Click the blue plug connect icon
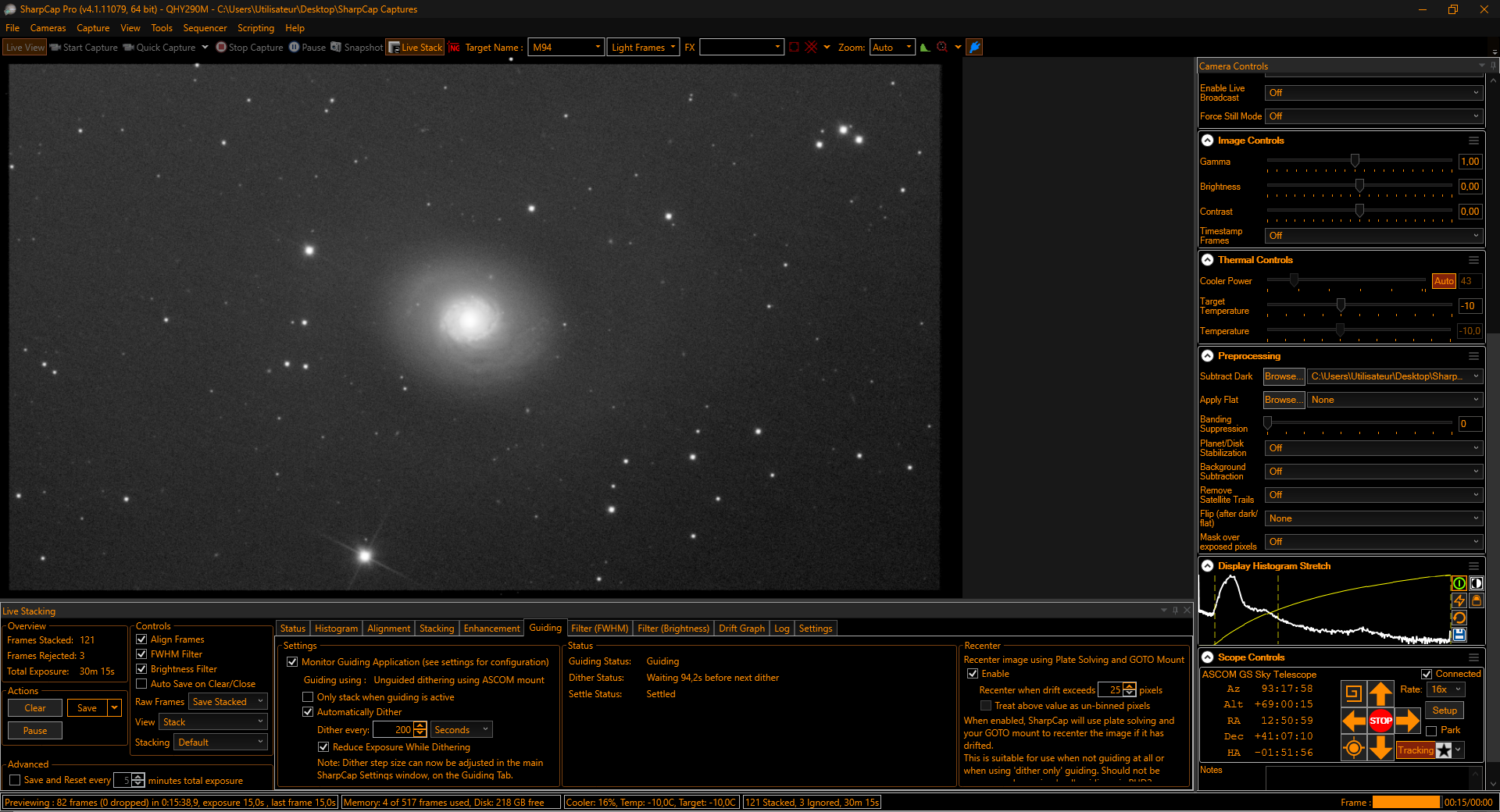Viewport: 1500px width, 812px height. [974, 48]
